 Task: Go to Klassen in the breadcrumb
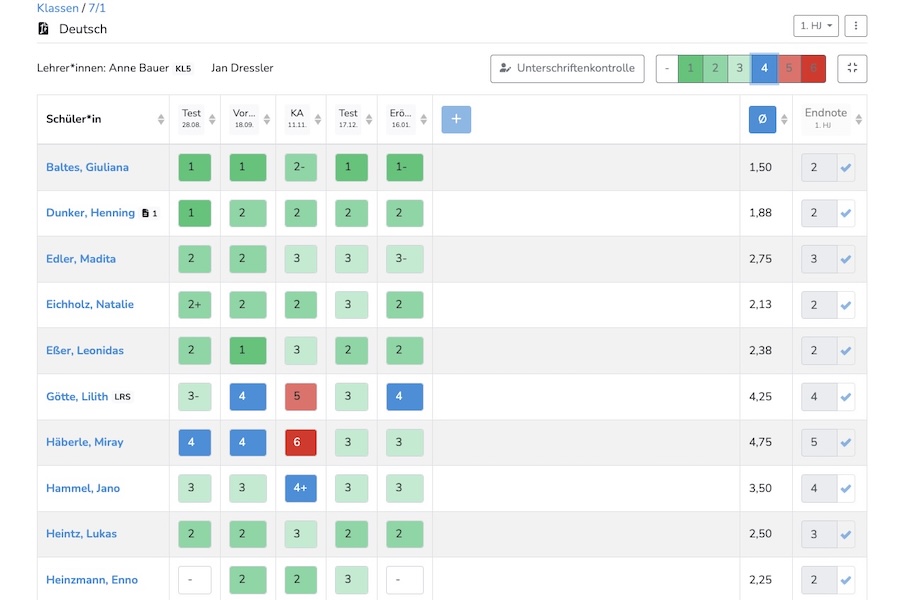click(56, 8)
